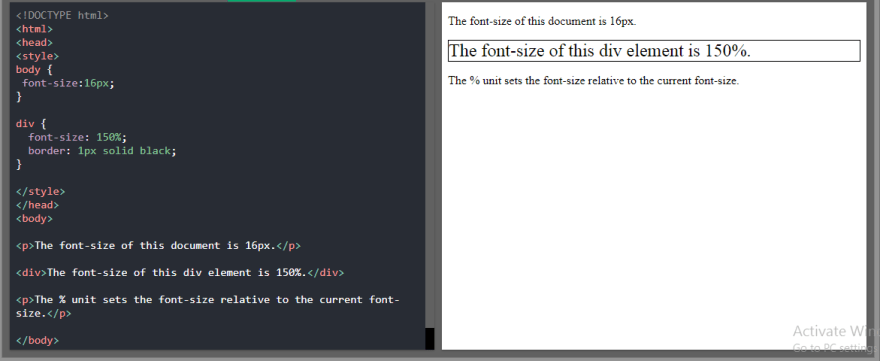
Task: Click the opening '<body>' tag line in markup
Action: tap(34, 218)
